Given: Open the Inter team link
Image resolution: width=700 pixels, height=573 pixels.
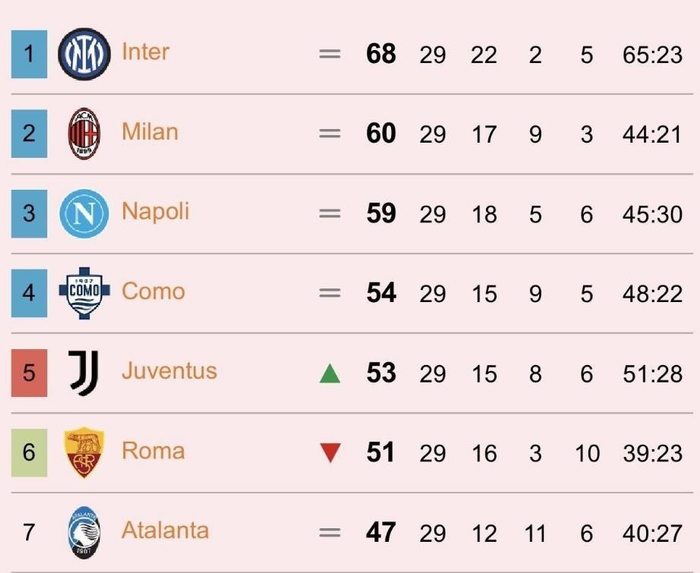Looking at the screenshot, I should tap(145, 51).
